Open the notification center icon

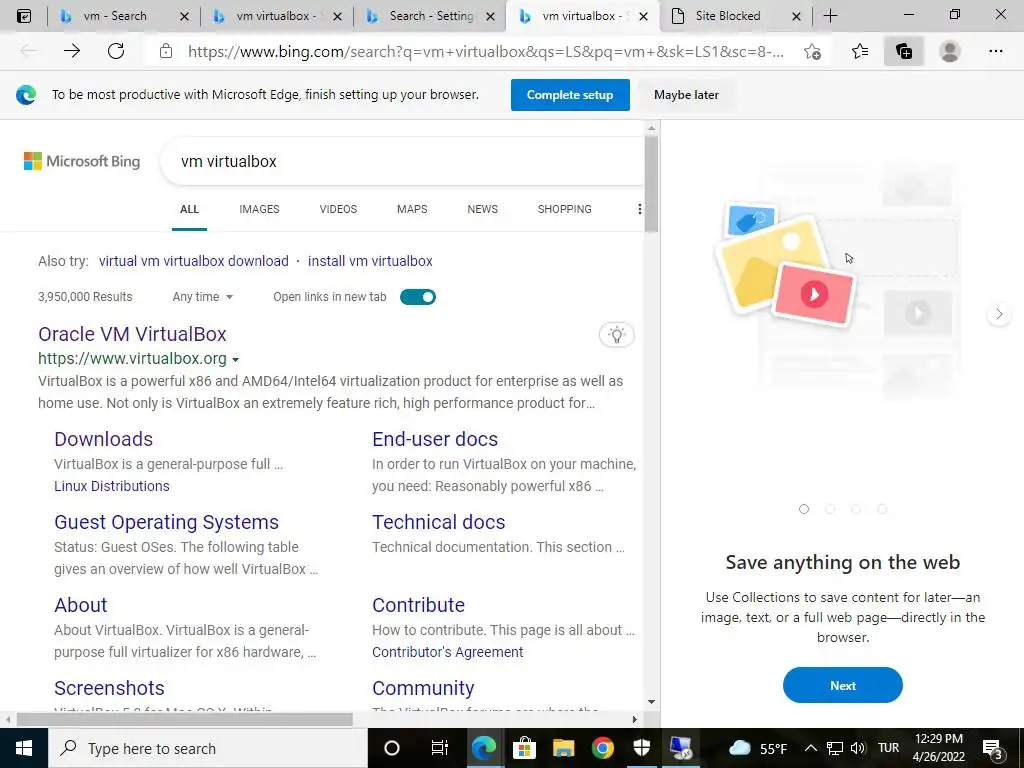coord(993,748)
